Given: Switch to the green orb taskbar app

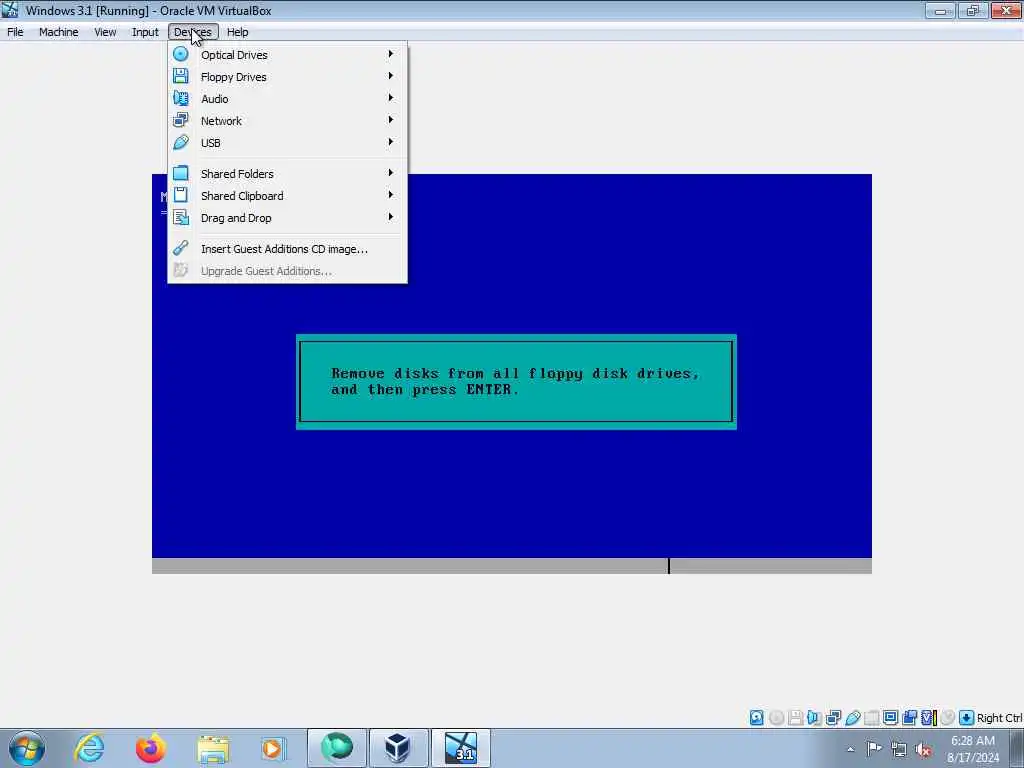Looking at the screenshot, I should (x=336, y=748).
